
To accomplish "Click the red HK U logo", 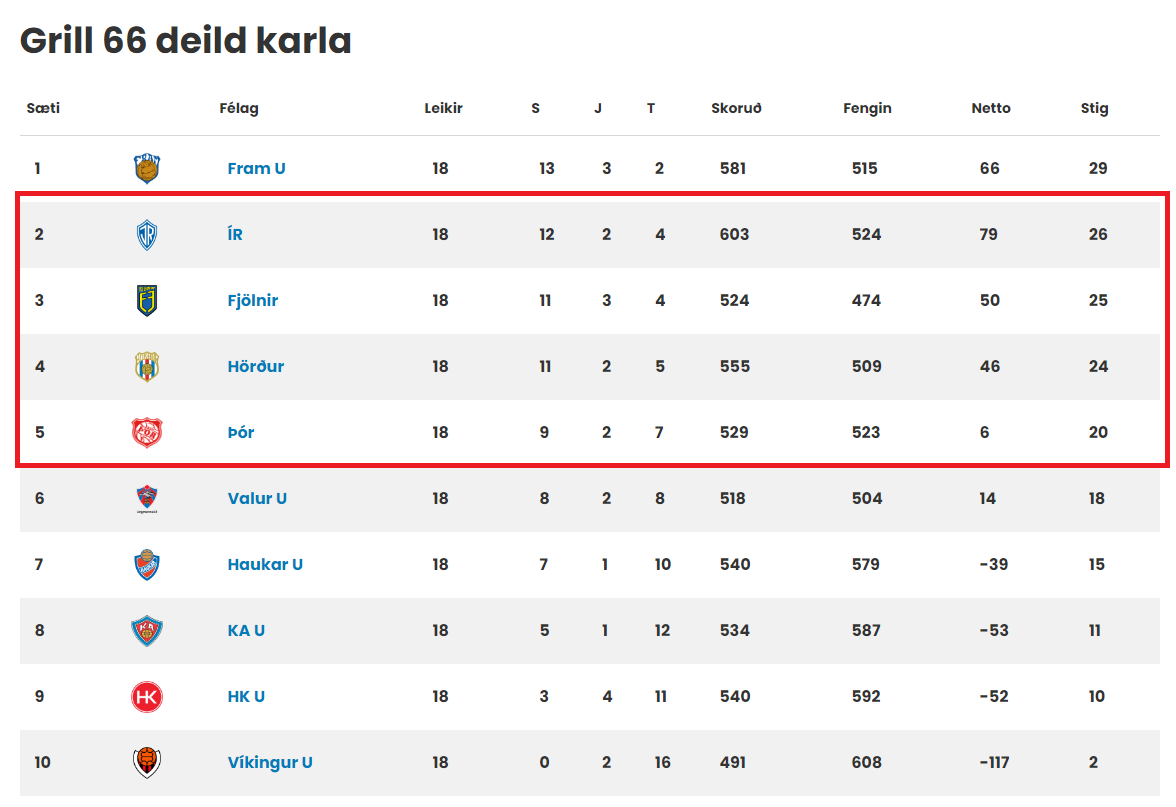I will click(147, 696).
